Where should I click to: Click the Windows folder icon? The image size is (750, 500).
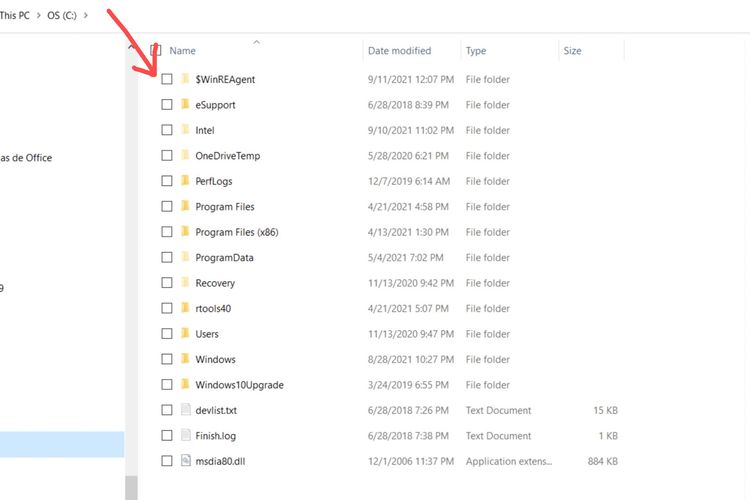point(185,359)
